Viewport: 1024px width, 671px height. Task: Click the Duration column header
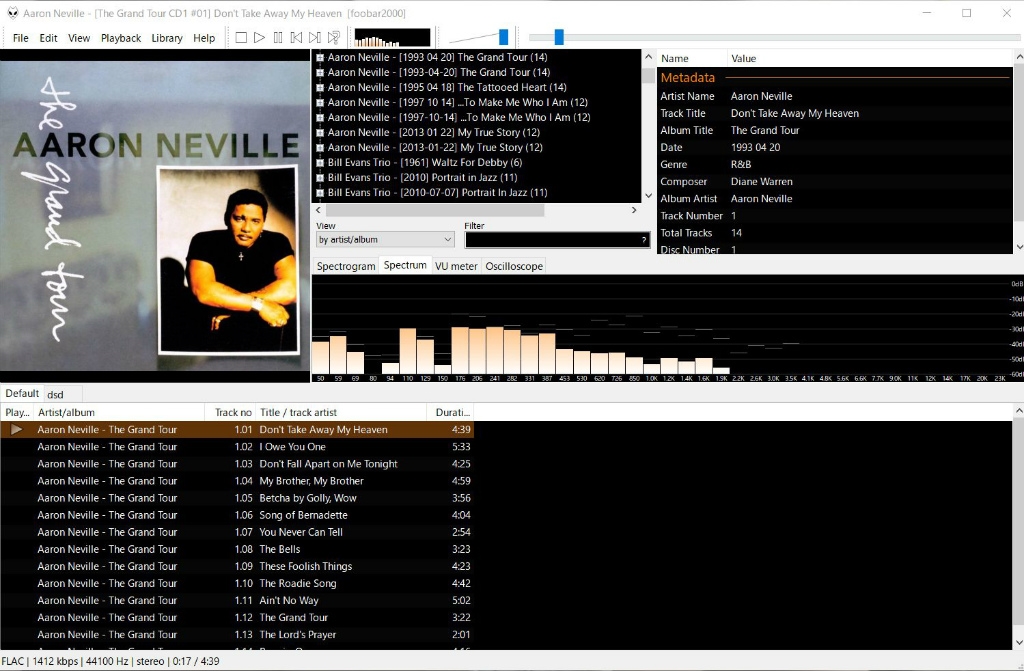pos(447,412)
